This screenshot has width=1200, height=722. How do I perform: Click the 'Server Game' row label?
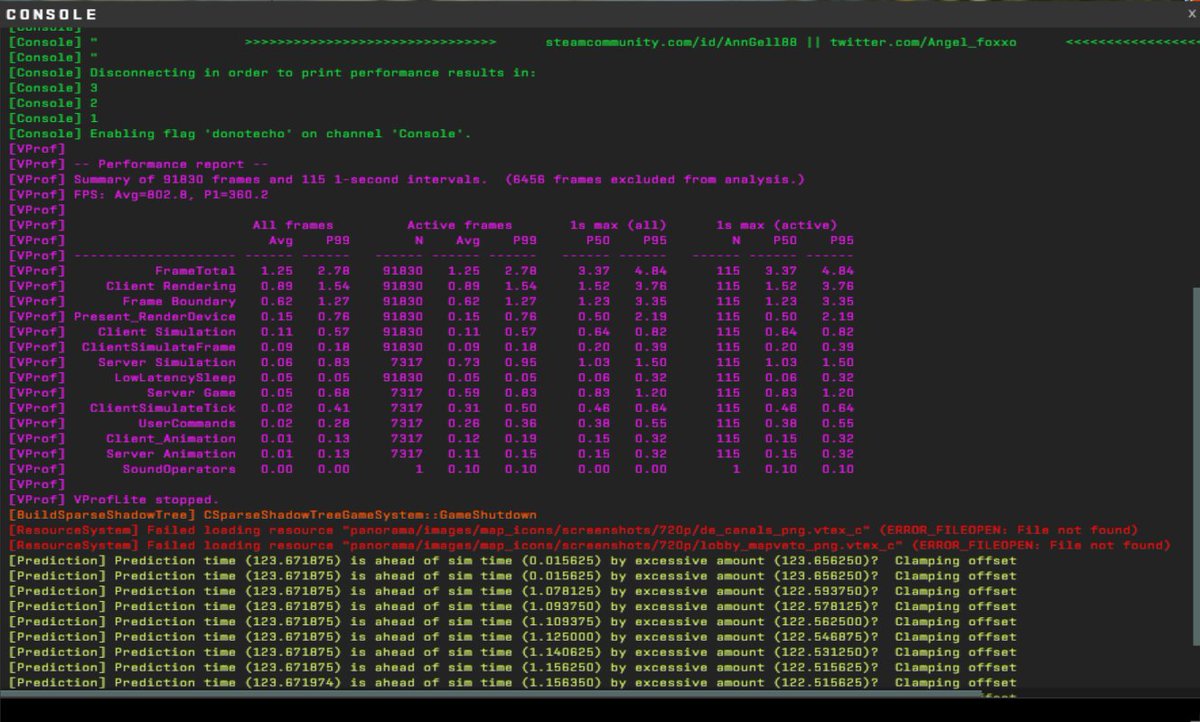pos(191,393)
